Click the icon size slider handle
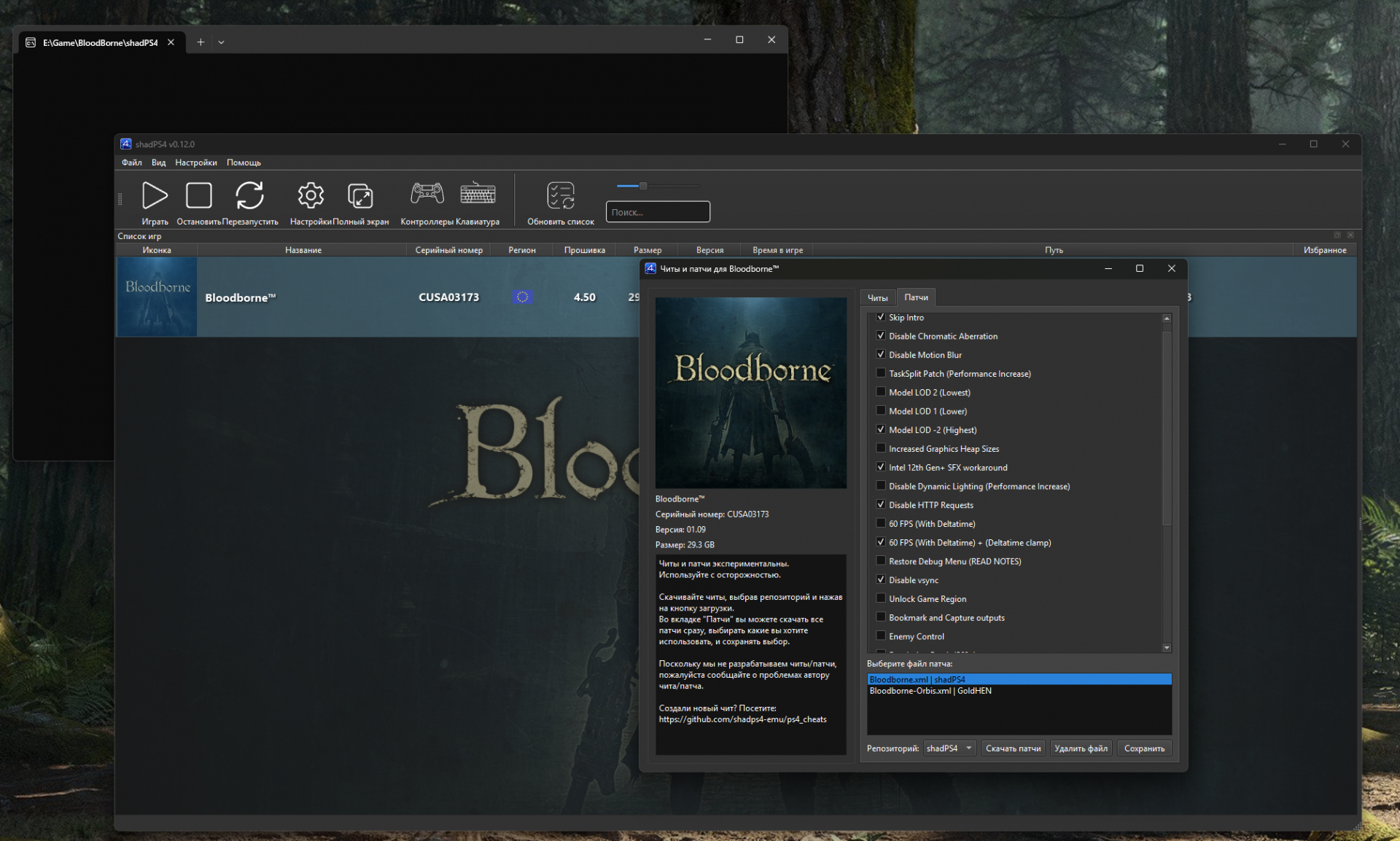Image resolution: width=1400 pixels, height=841 pixels. (x=643, y=186)
